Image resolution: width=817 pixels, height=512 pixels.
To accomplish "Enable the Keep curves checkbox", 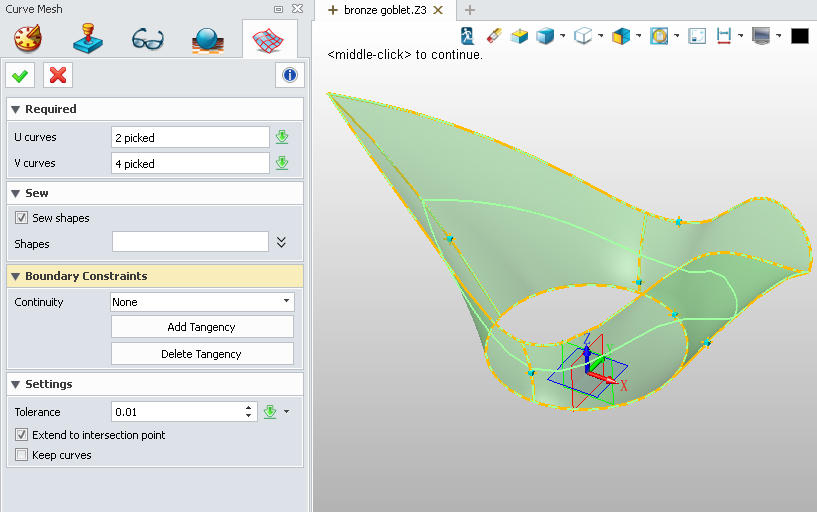I will click(21, 455).
